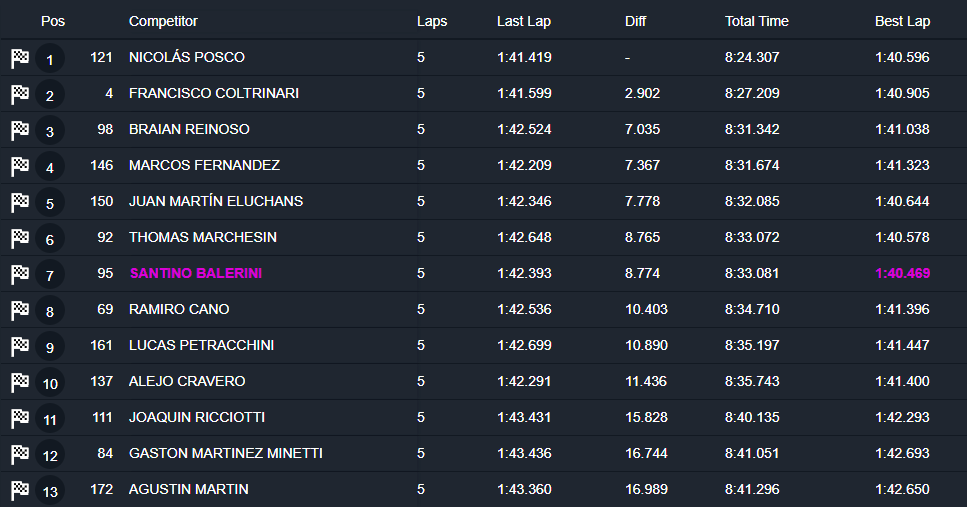The height and width of the screenshot is (507, 967).
Task: Open competitor Santino Balerini's highlighted name
Action: (x=195, y=273)
